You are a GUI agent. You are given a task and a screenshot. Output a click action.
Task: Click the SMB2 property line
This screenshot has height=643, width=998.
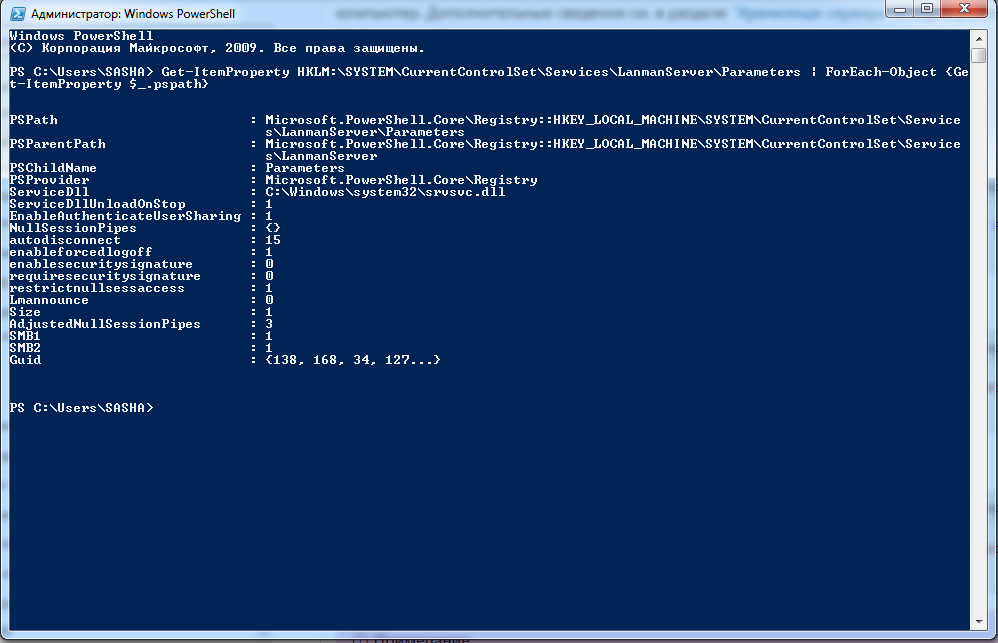coord(26,348)
